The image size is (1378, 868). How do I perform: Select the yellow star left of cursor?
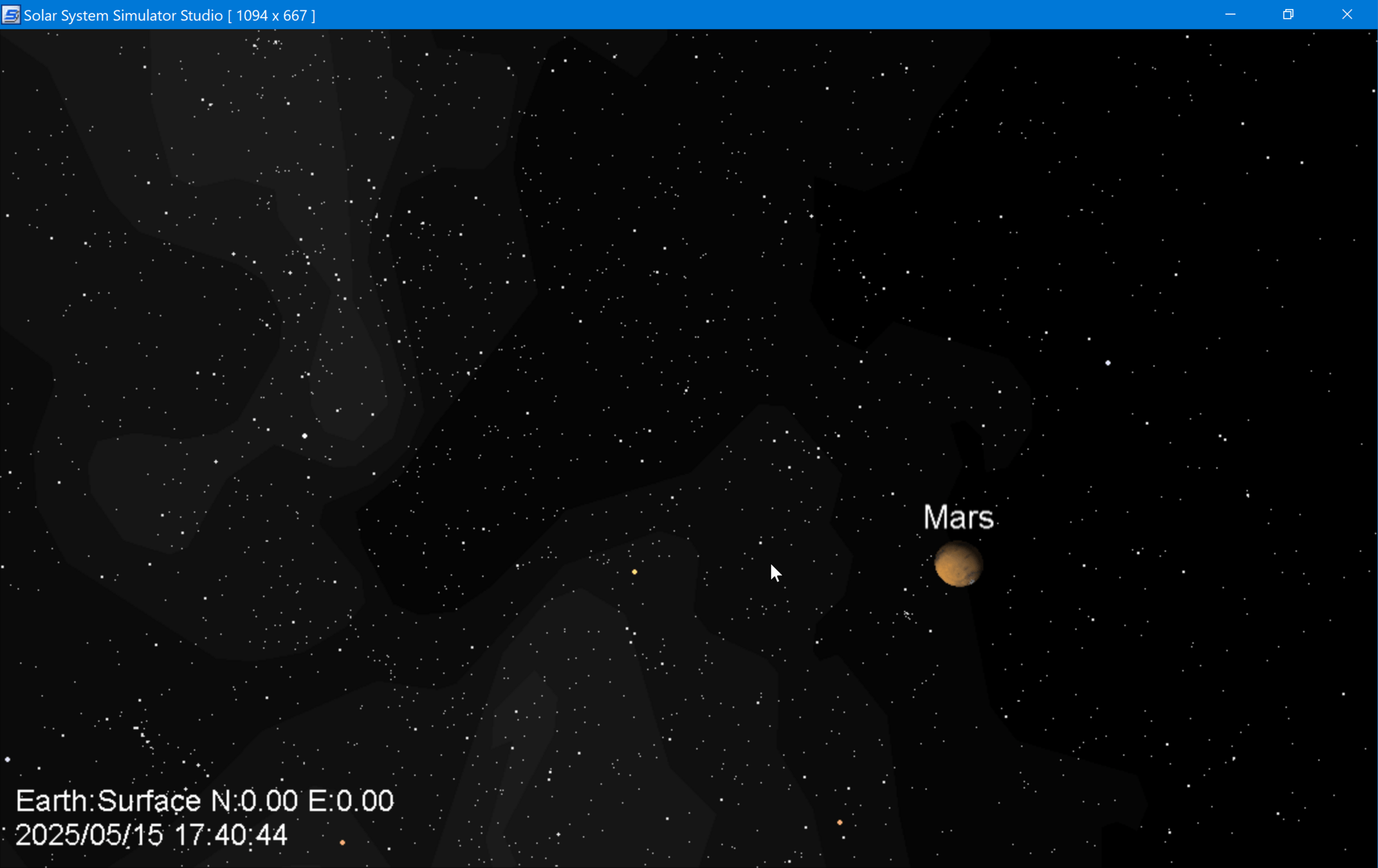point(634,572)
